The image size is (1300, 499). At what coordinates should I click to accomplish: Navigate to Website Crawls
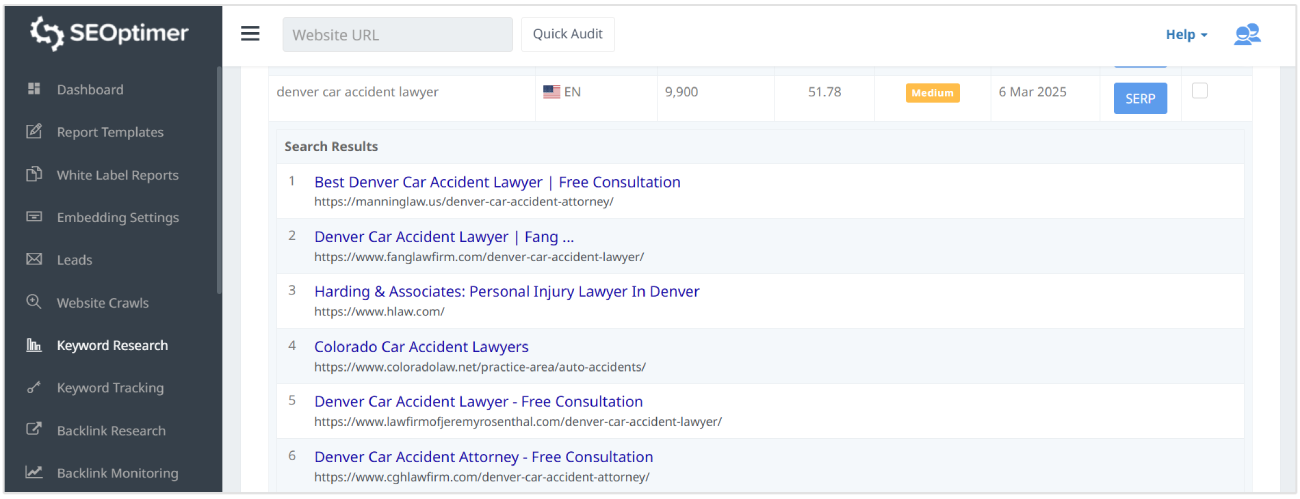coord(103,303)
